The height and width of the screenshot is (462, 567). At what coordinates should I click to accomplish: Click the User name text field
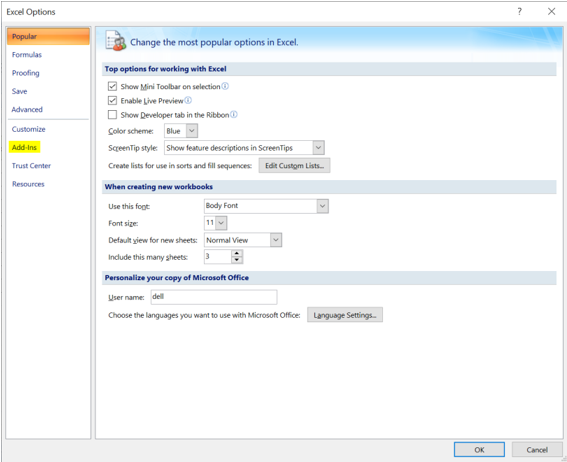(214, 297)
